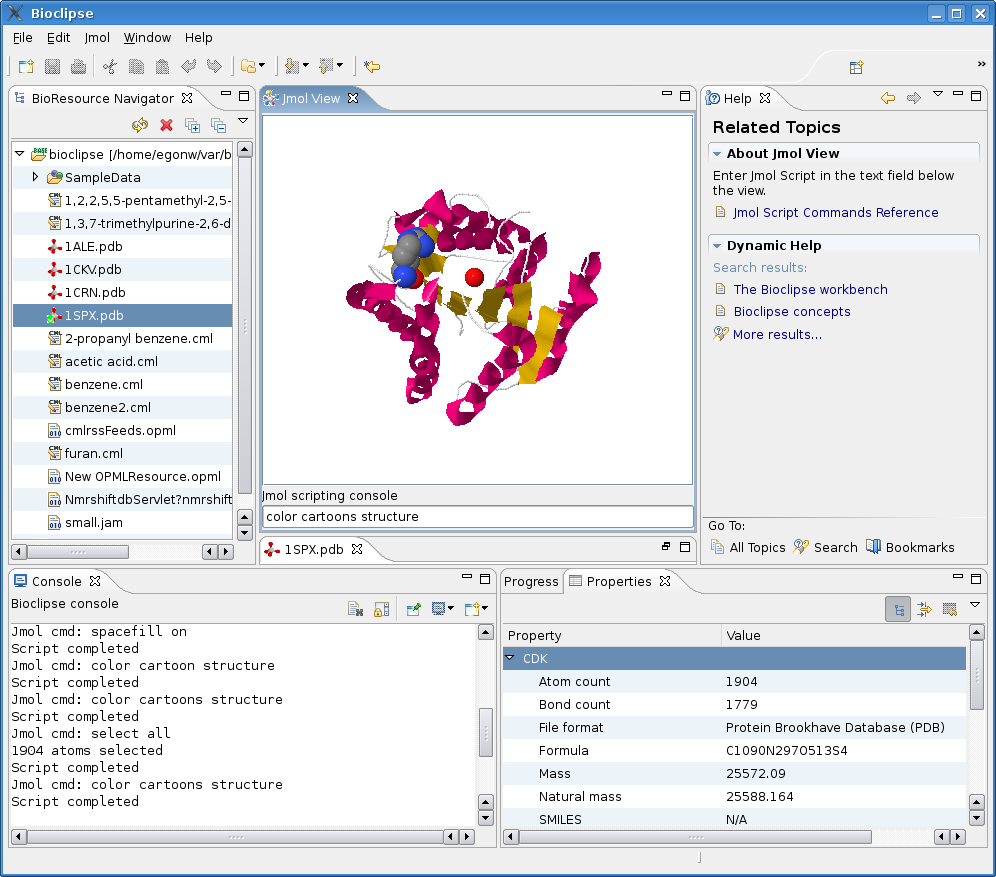Collapse the About Jmol View section
996x877 pixels.
pyautogui.click(x=717, y=154)
